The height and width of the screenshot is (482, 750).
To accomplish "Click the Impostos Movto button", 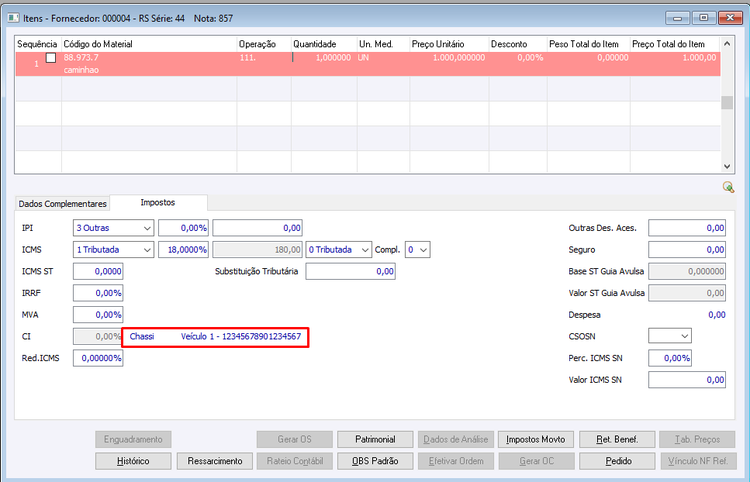I will (536, 439).
